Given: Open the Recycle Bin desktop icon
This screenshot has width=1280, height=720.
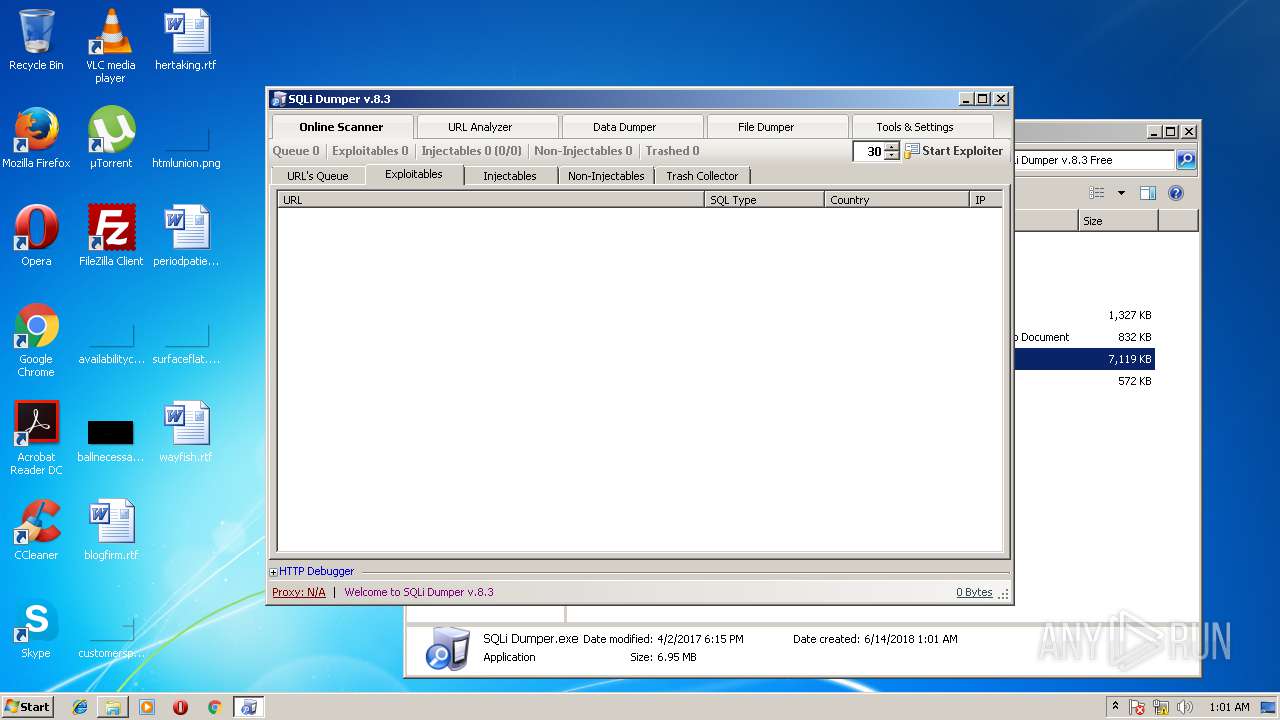Looking at the screenshot, I should click(36, 40).
